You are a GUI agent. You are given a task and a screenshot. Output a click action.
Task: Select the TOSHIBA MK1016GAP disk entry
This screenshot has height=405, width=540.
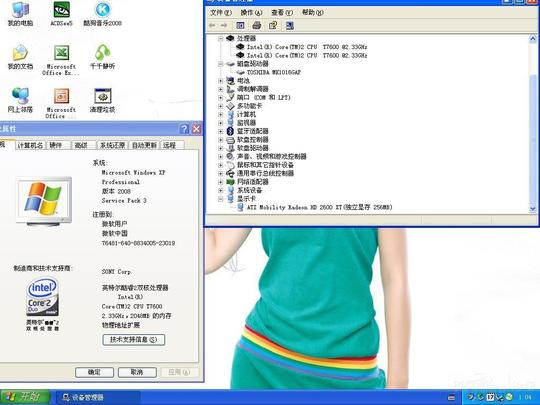273,72
